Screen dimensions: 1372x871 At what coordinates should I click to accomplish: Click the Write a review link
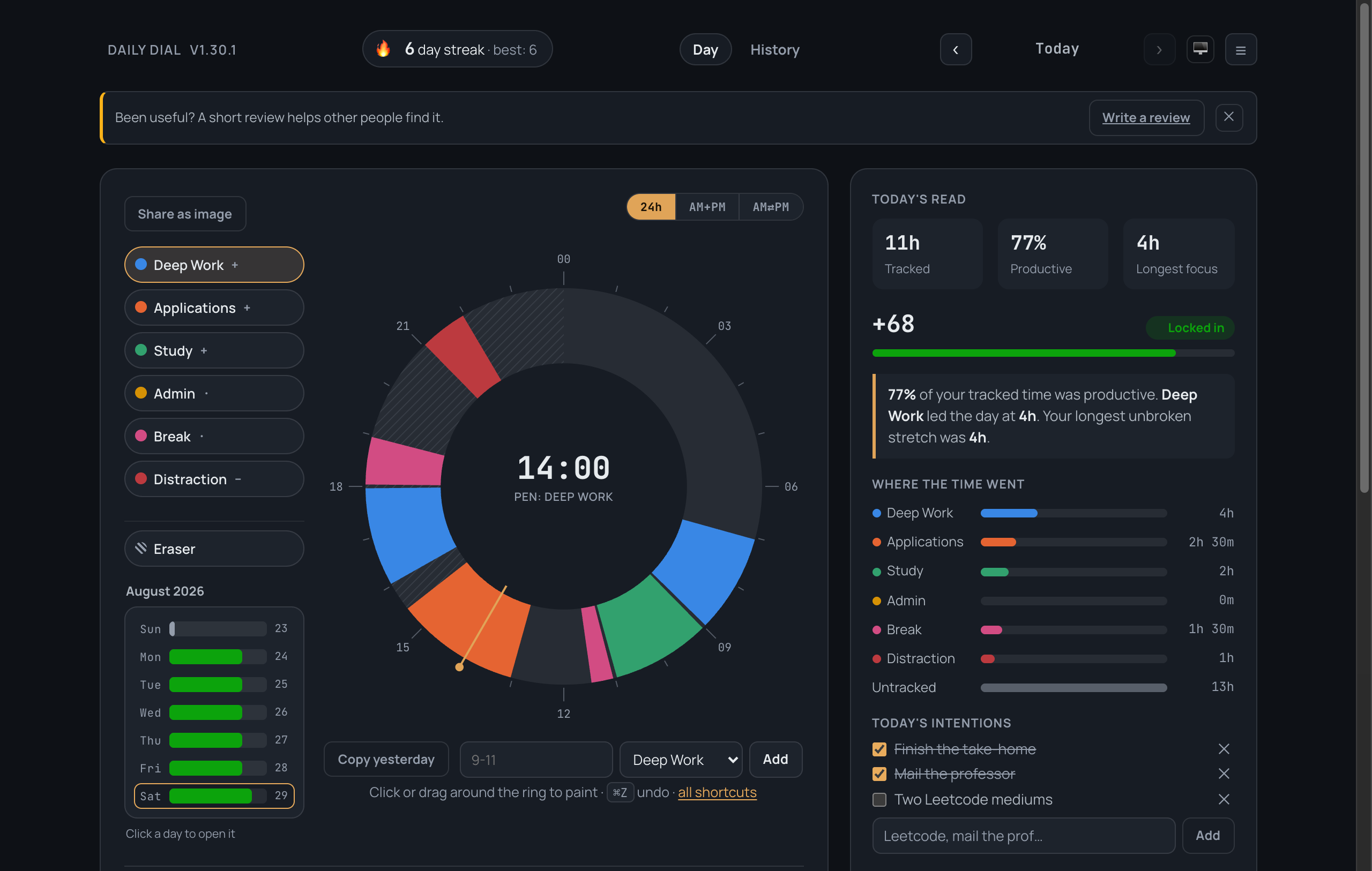point(1146,117)
